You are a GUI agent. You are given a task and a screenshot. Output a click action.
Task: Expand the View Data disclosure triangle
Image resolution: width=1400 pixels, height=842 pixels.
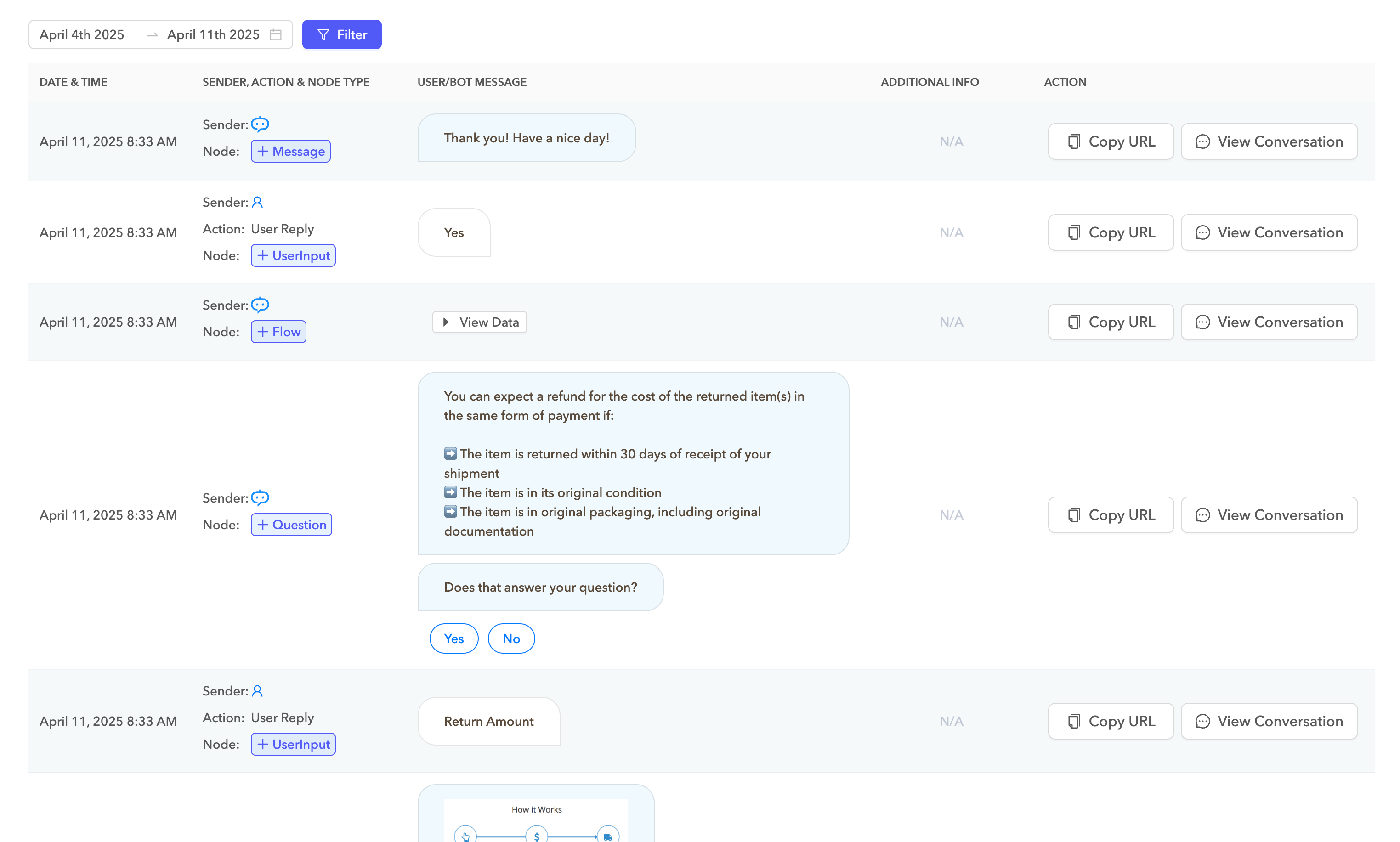[446, 322]
